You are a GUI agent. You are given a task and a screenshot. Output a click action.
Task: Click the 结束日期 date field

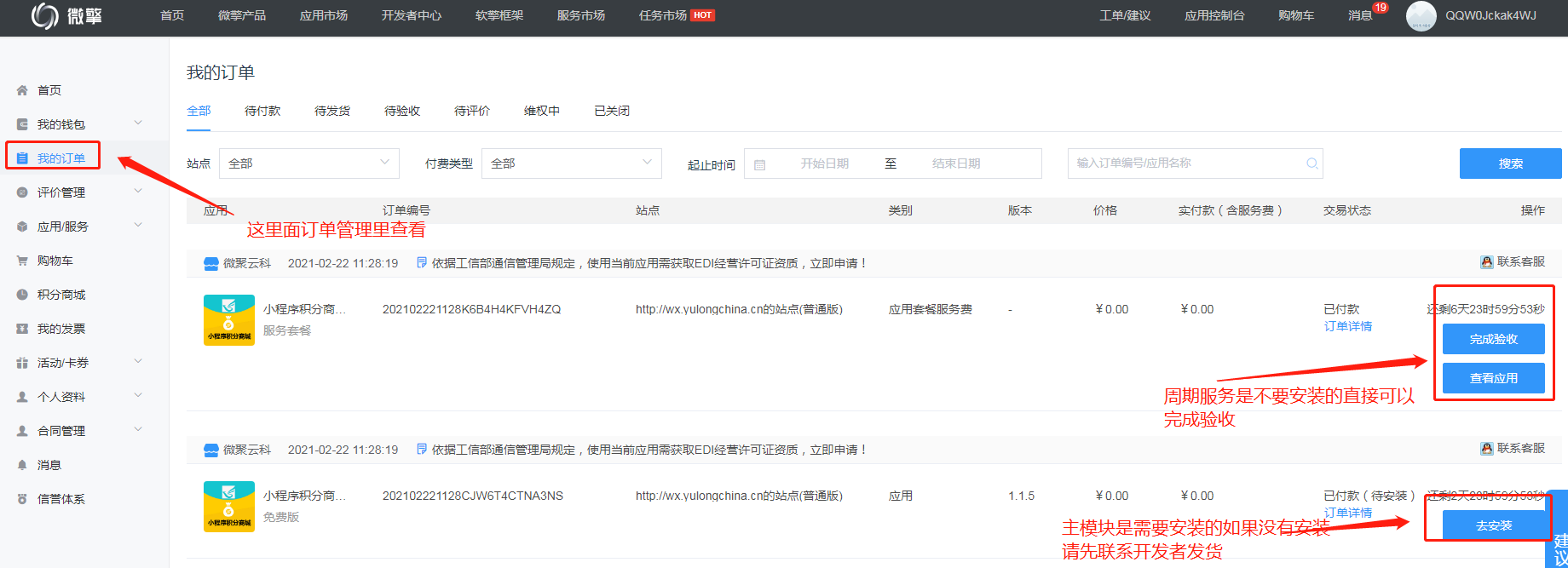pos(956,164)
